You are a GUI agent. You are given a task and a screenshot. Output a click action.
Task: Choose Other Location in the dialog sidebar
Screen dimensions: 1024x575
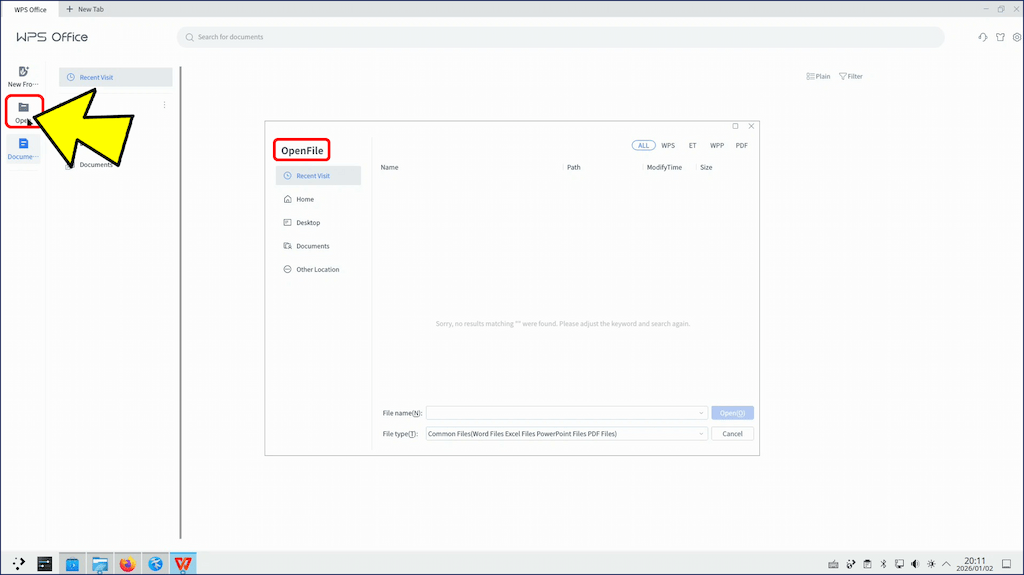point(317,270)
